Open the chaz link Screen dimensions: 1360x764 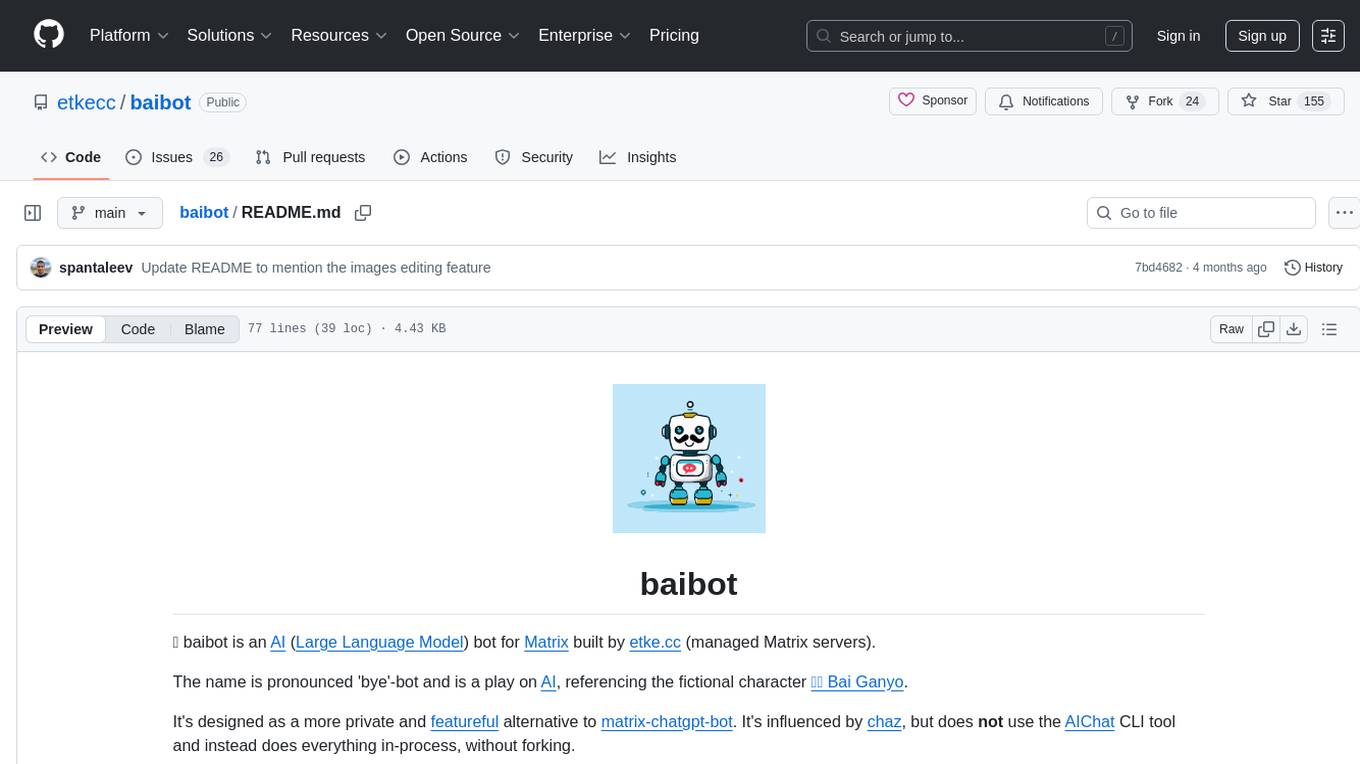(x=884, y=721)
